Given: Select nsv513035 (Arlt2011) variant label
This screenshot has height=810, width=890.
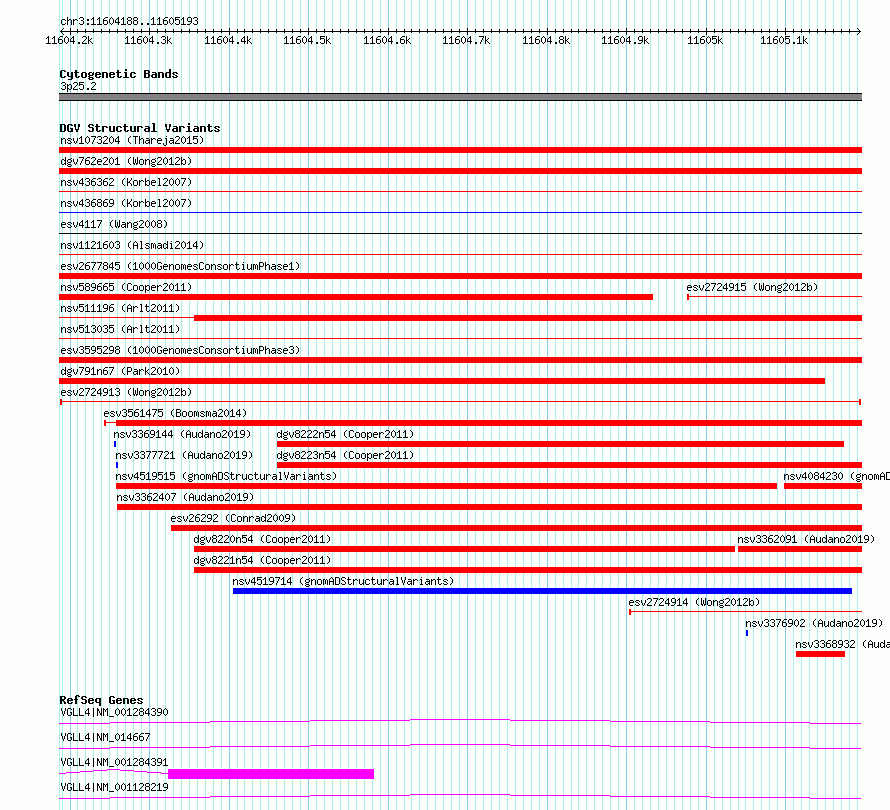Looking at the screenshot, I should pyautogui.click(x=120, y=329).
